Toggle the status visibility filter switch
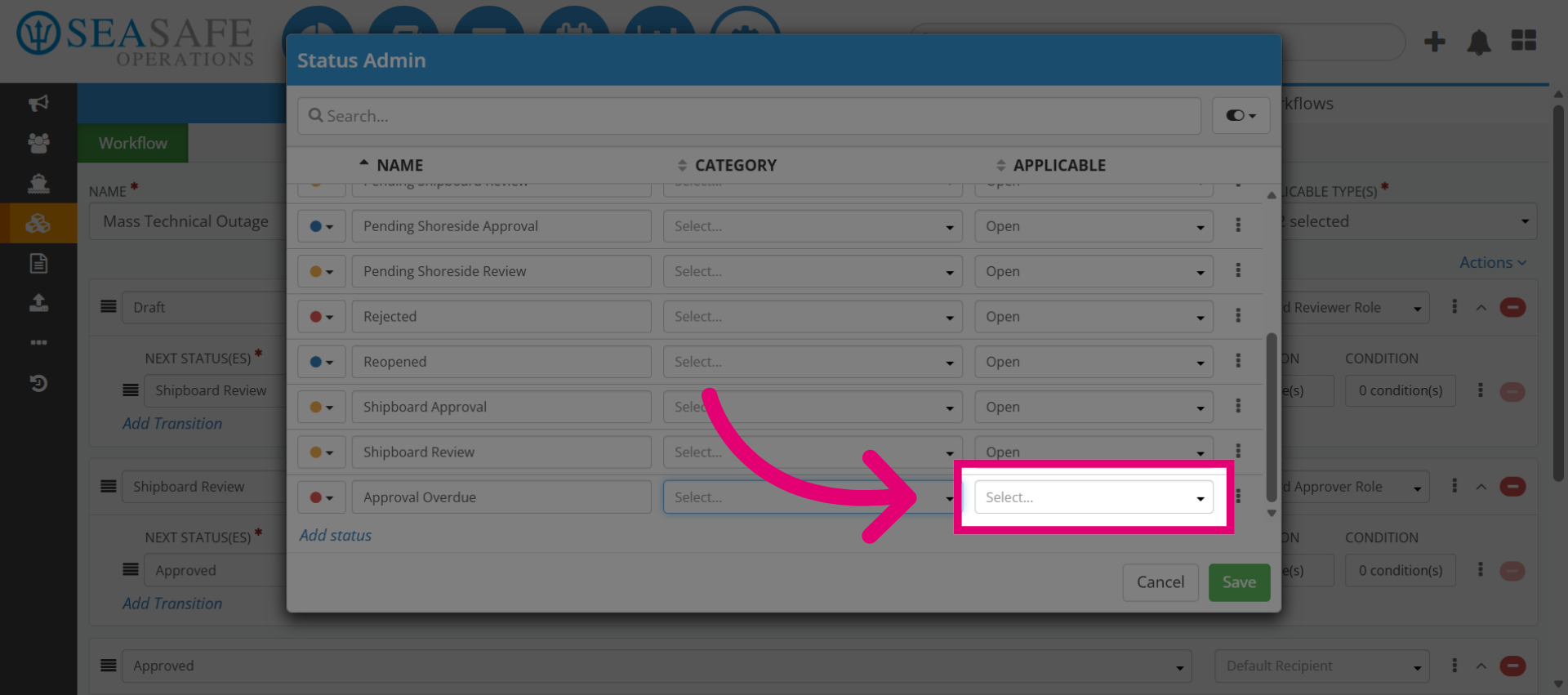 tap(1241, 116)
